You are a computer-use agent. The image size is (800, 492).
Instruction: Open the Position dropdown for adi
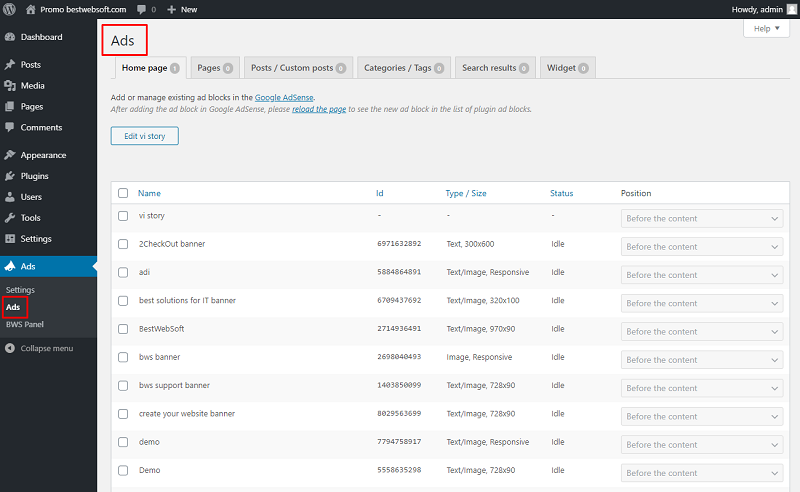pos(702,275)
